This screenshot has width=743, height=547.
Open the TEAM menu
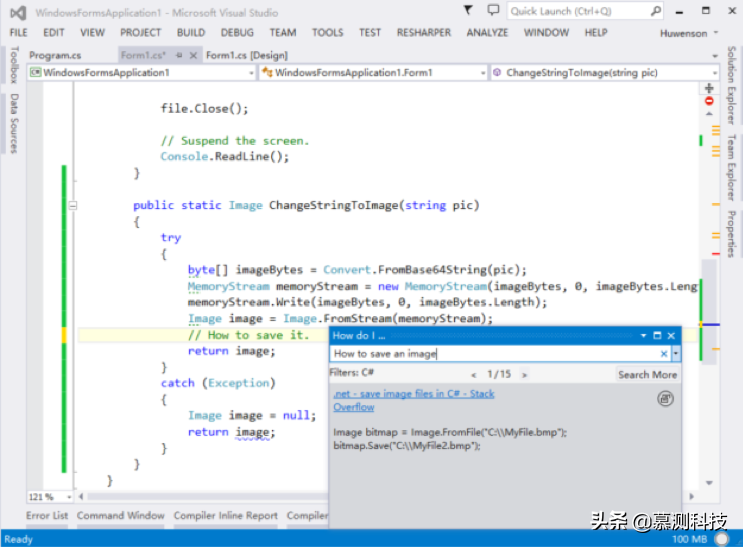coord(283,33)
